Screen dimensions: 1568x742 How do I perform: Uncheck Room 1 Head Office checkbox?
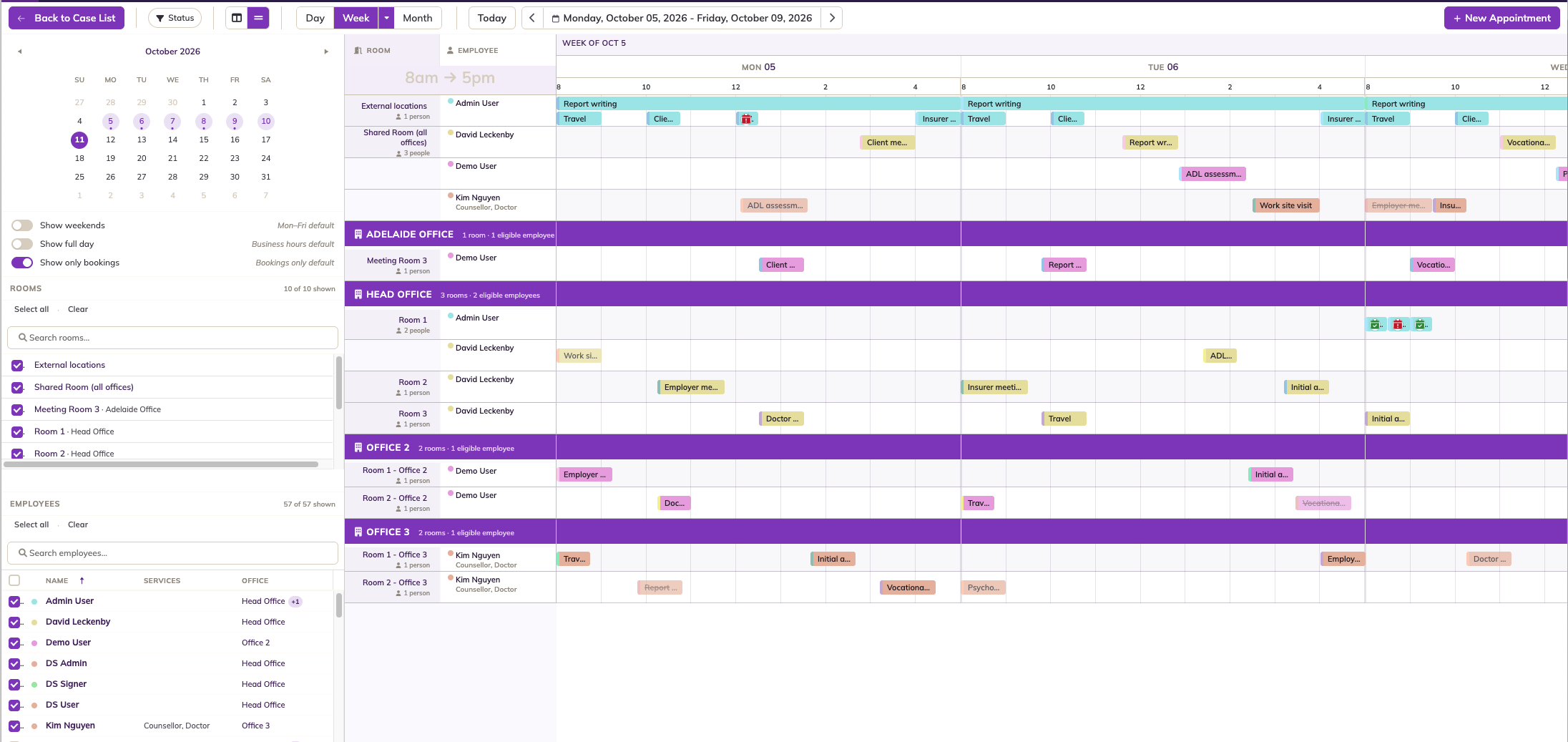point(17,432)
